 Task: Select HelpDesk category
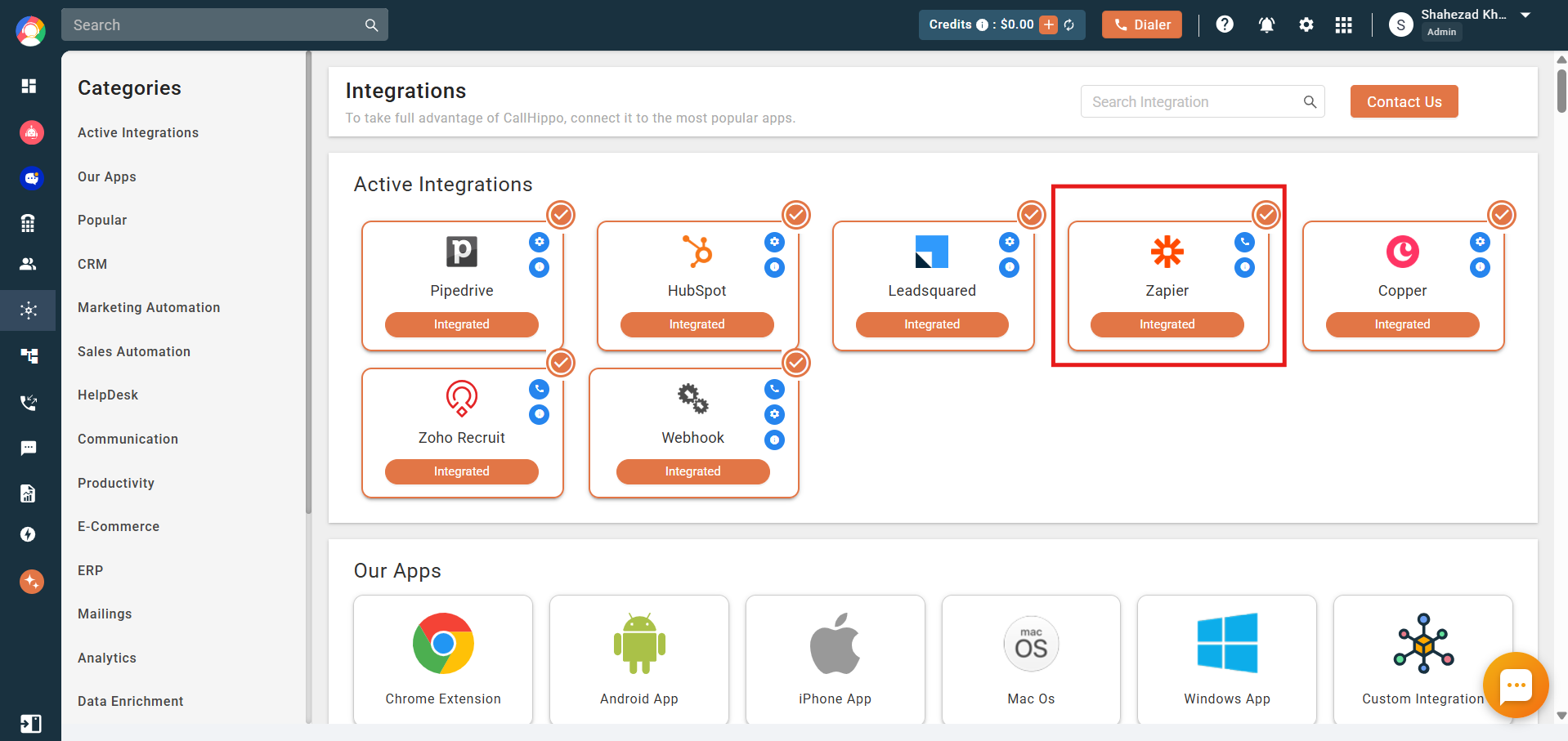108,395
